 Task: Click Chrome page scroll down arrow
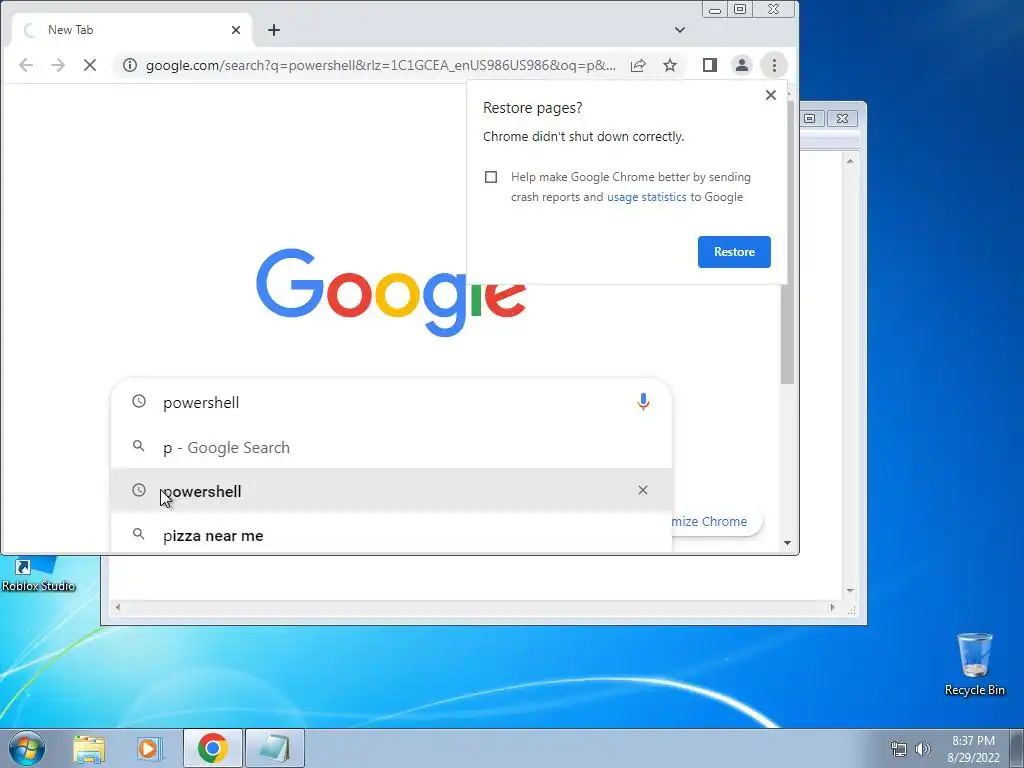(x=788, y=543)
